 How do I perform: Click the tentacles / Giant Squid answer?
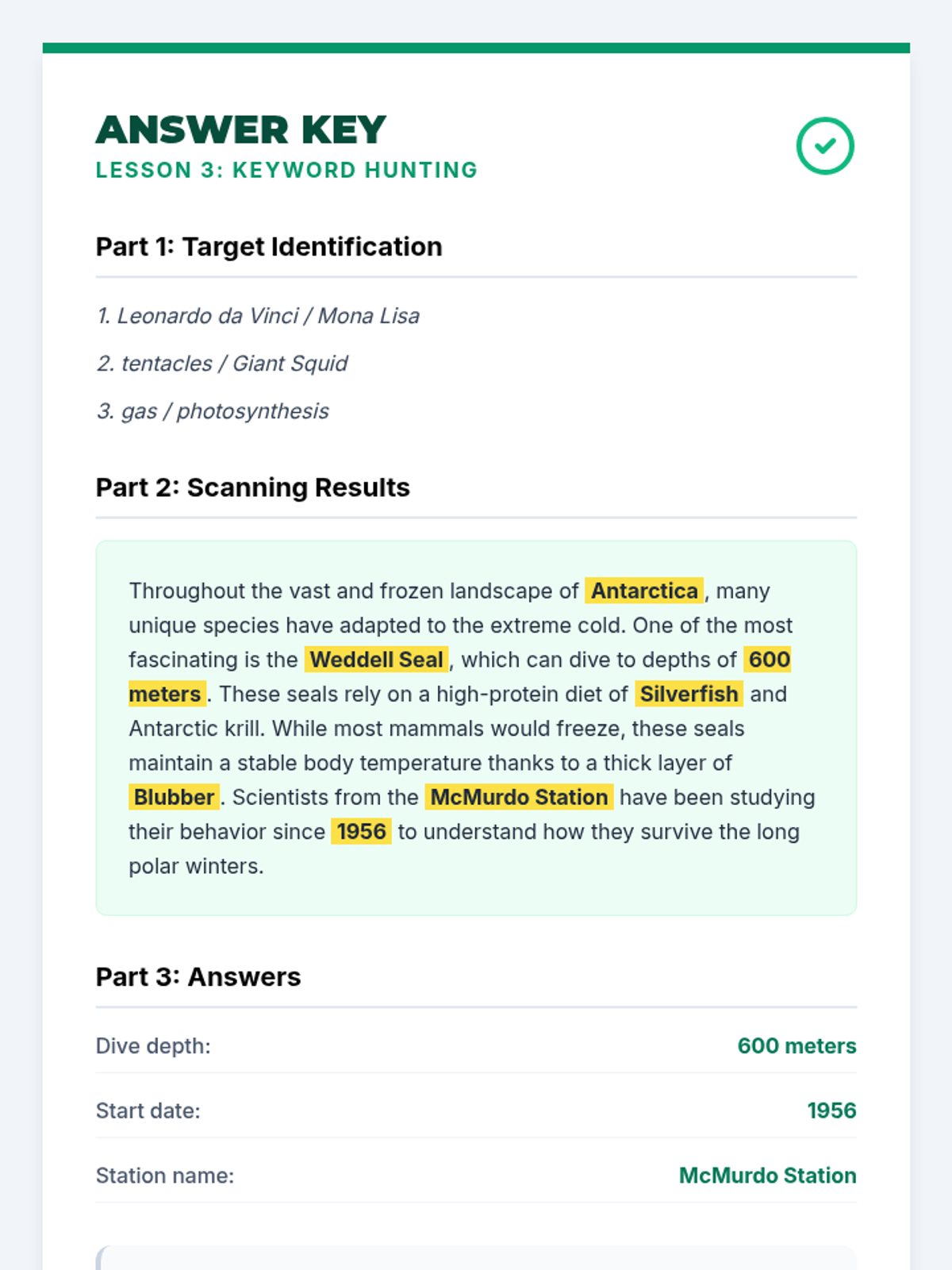[x=222, y=364]
